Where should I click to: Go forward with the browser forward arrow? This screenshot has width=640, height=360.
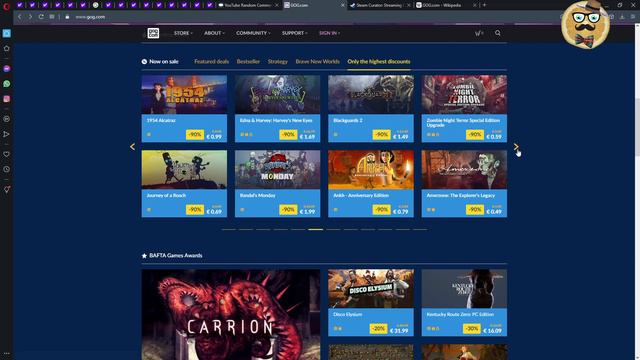pos(30,17)
